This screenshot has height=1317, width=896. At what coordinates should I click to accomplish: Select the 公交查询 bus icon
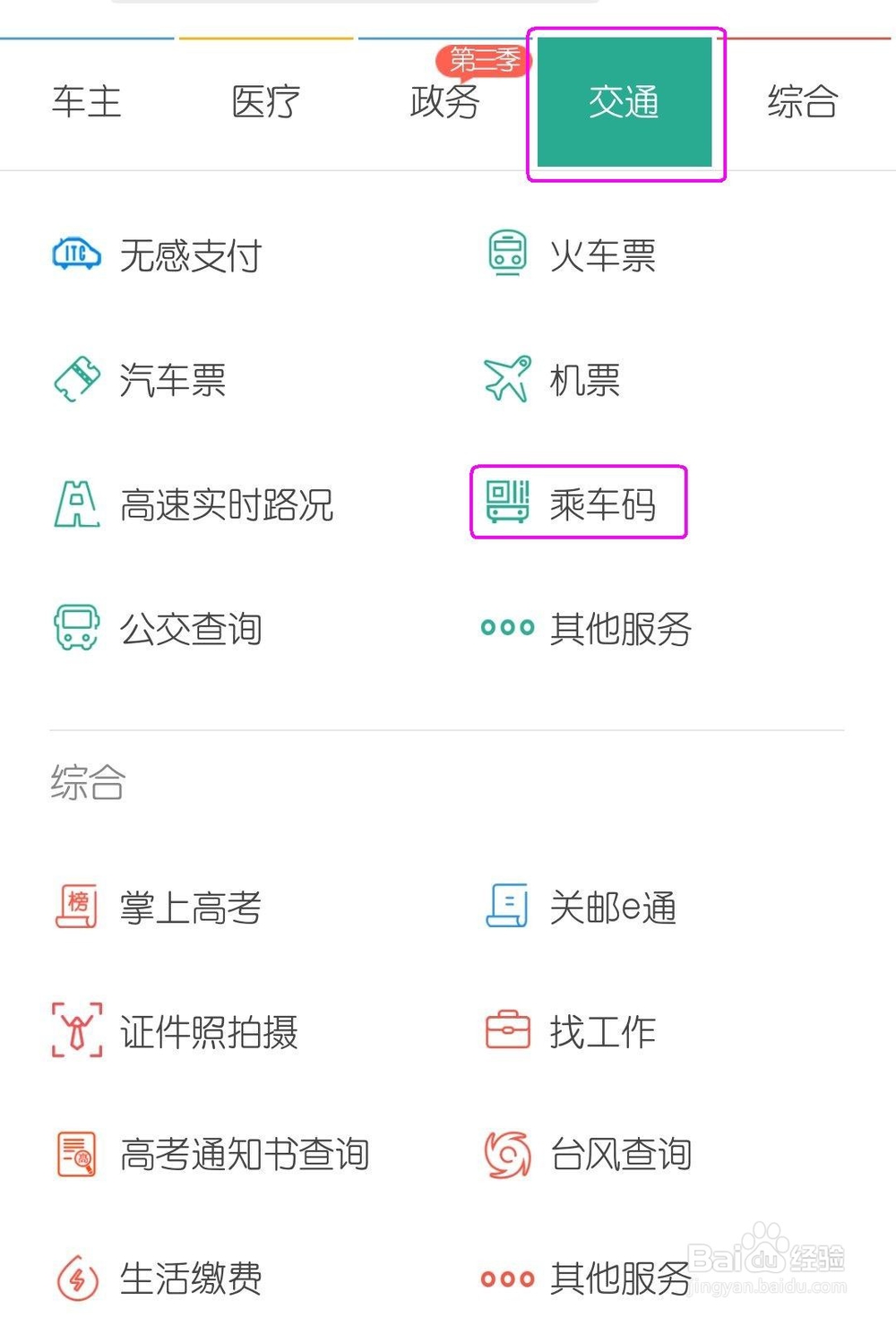[x=76, y=627]
